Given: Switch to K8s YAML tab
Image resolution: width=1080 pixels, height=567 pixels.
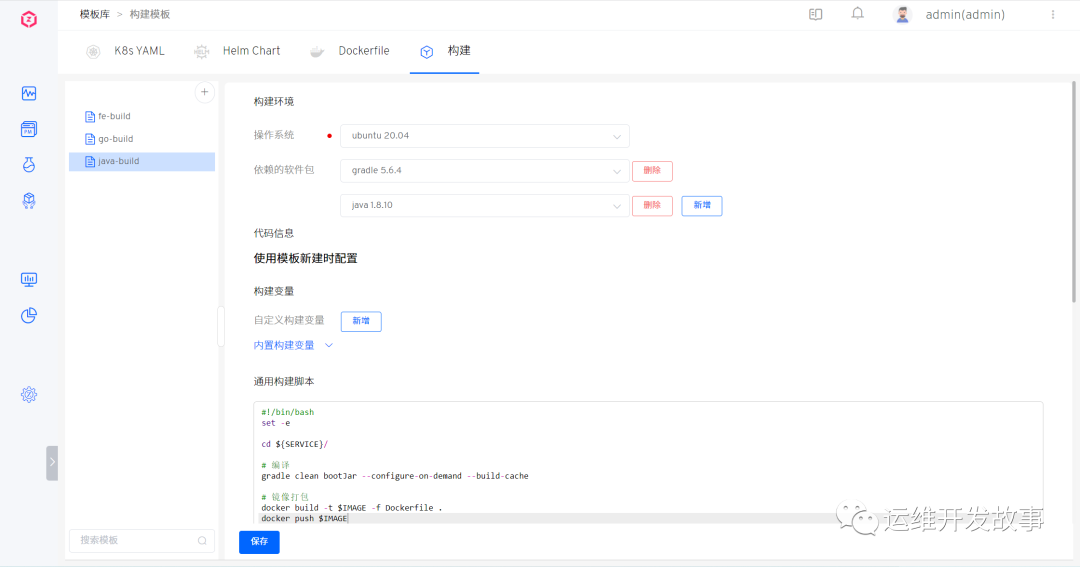Looking at the screenshot, I should tap(125, 51).
